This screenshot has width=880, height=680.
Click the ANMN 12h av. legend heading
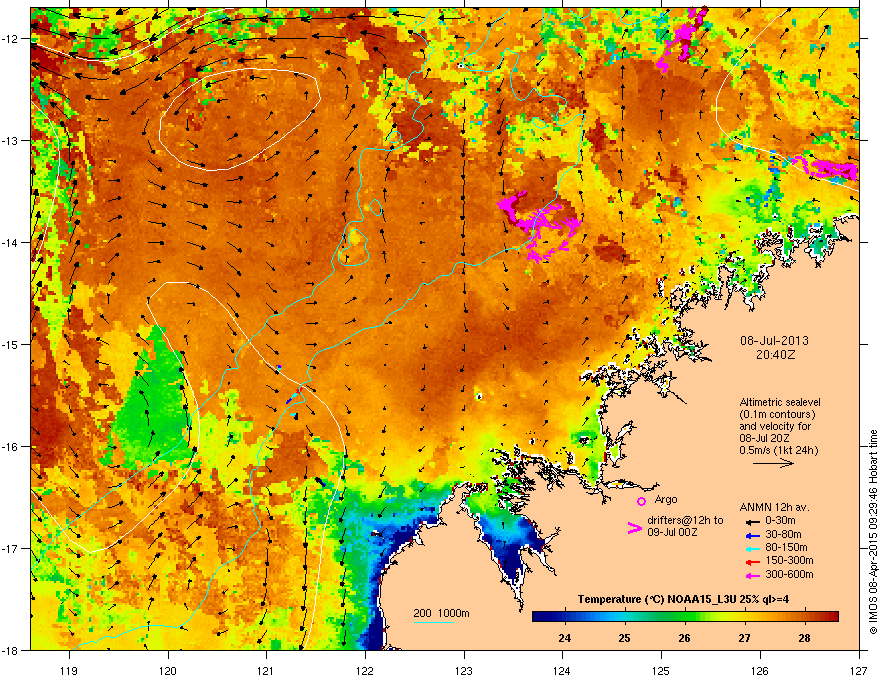coord(774,507)
